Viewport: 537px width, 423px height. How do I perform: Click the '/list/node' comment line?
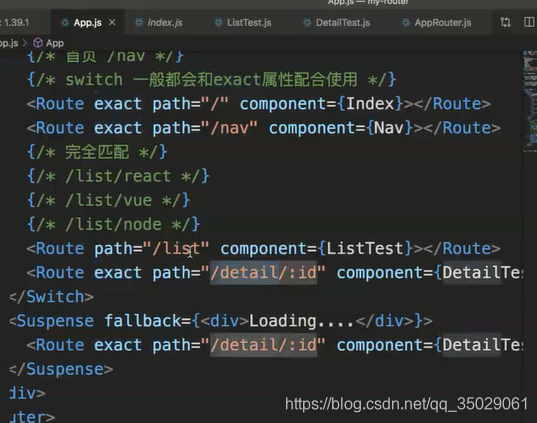point(113,225)
